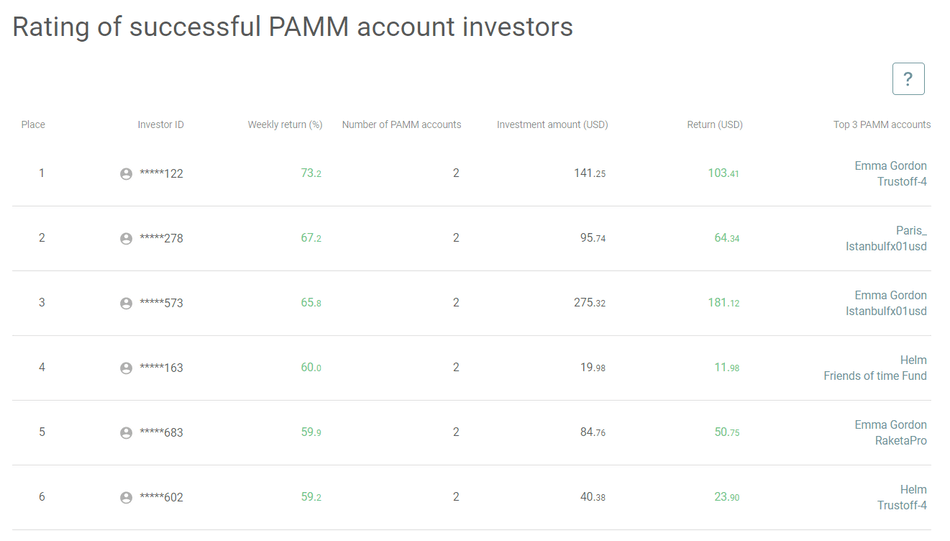Open Helm link in fourth row
950x541 pixels.
coord(913,360)
